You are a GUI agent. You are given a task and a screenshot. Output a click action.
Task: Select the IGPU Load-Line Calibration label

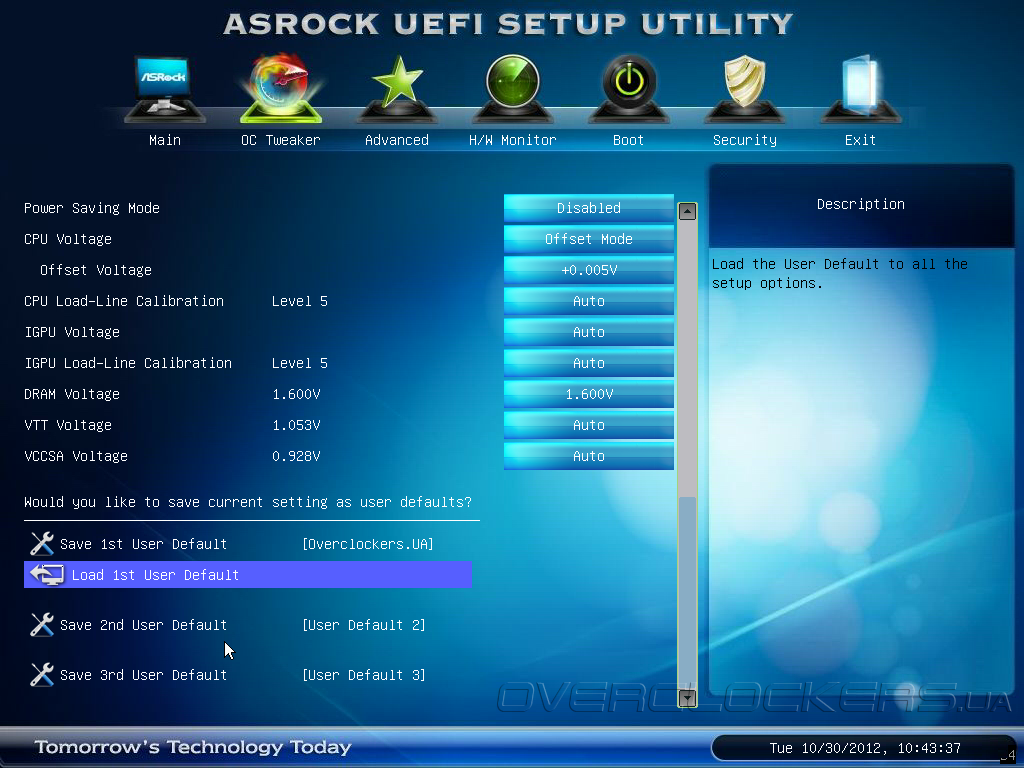128,363
